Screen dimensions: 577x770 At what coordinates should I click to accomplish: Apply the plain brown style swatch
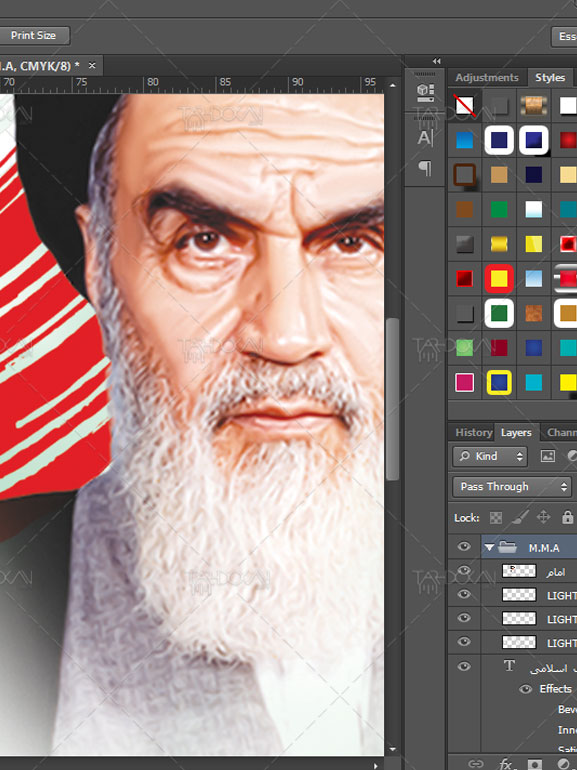pos(465,210)
